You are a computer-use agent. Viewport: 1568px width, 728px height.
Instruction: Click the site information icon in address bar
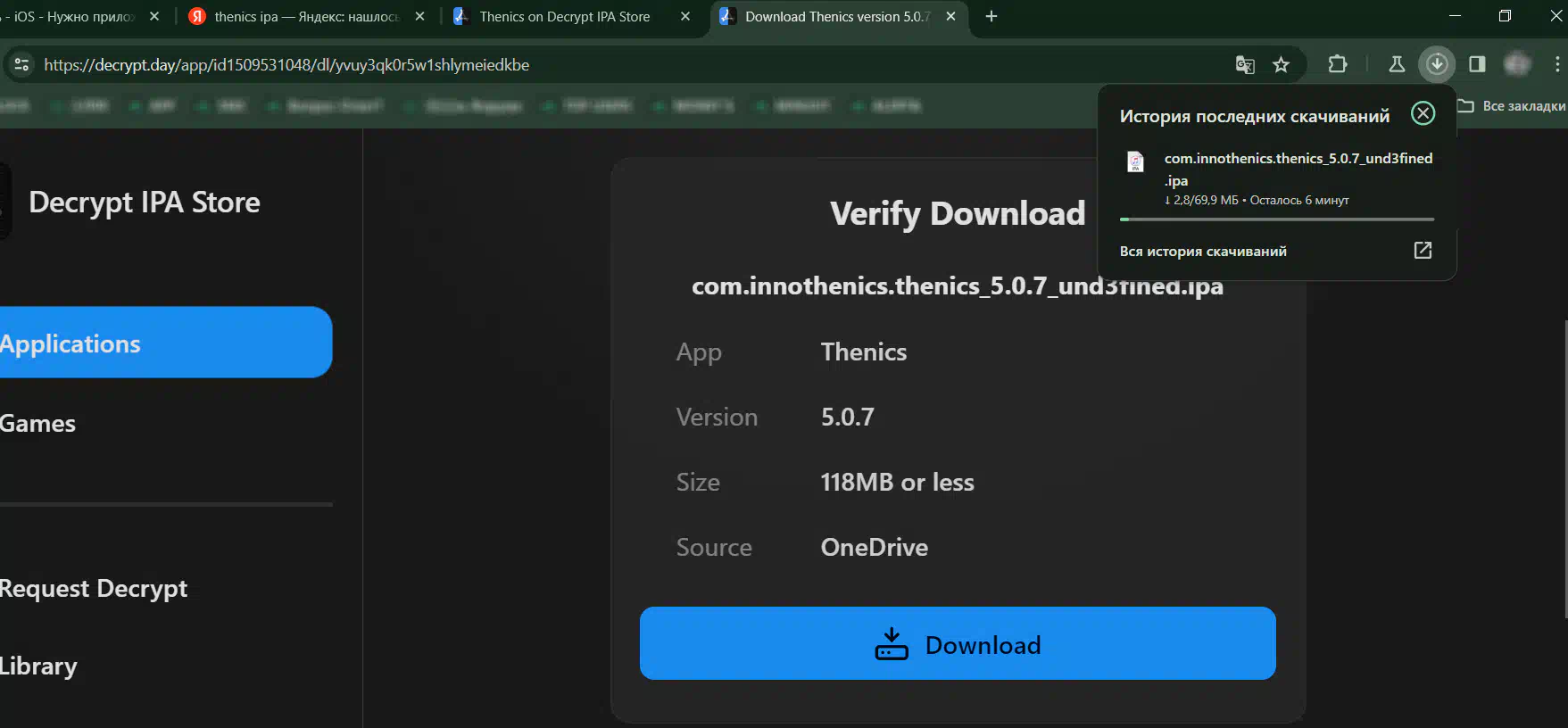click(22, 64)
